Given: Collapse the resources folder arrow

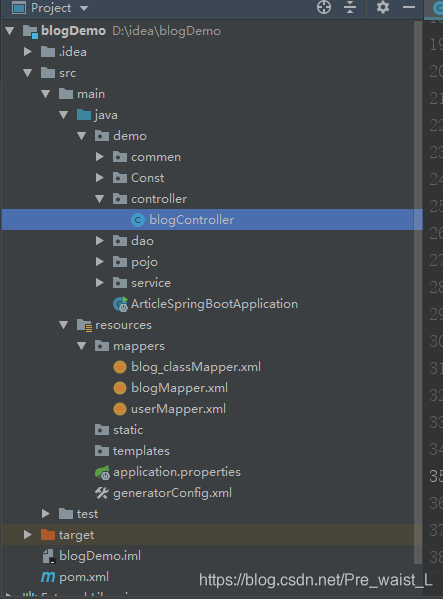Looking at the screenshot, I should [x=64, y=325].
